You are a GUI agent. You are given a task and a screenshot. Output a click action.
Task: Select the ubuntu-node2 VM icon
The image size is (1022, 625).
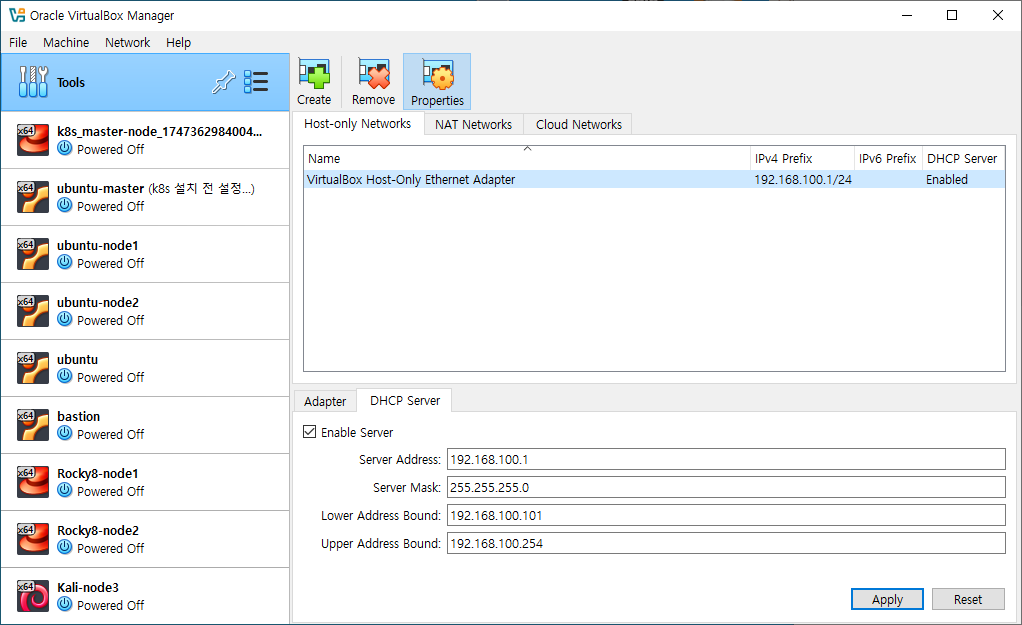(33, 311)
